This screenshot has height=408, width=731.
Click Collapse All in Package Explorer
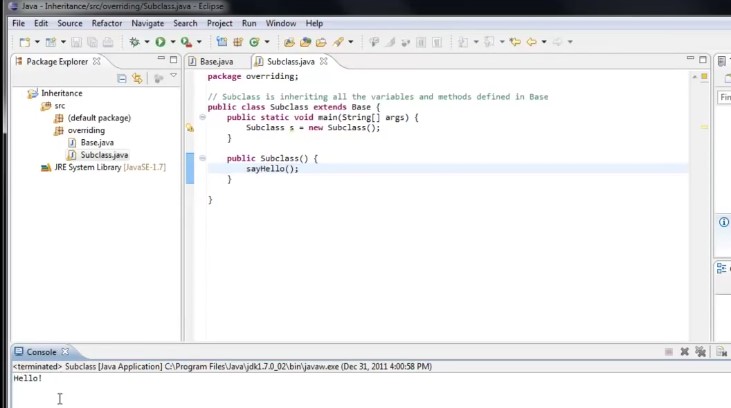coord(122,78)
